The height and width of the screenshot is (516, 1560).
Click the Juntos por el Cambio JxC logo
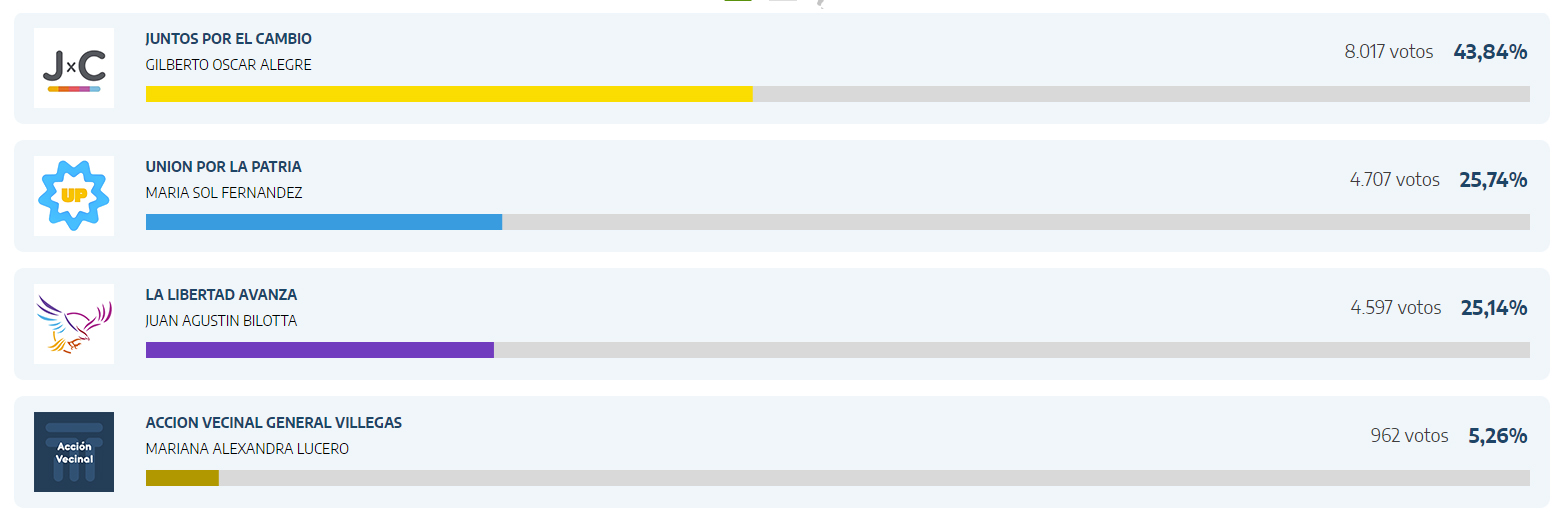click(x=74, y=68)
